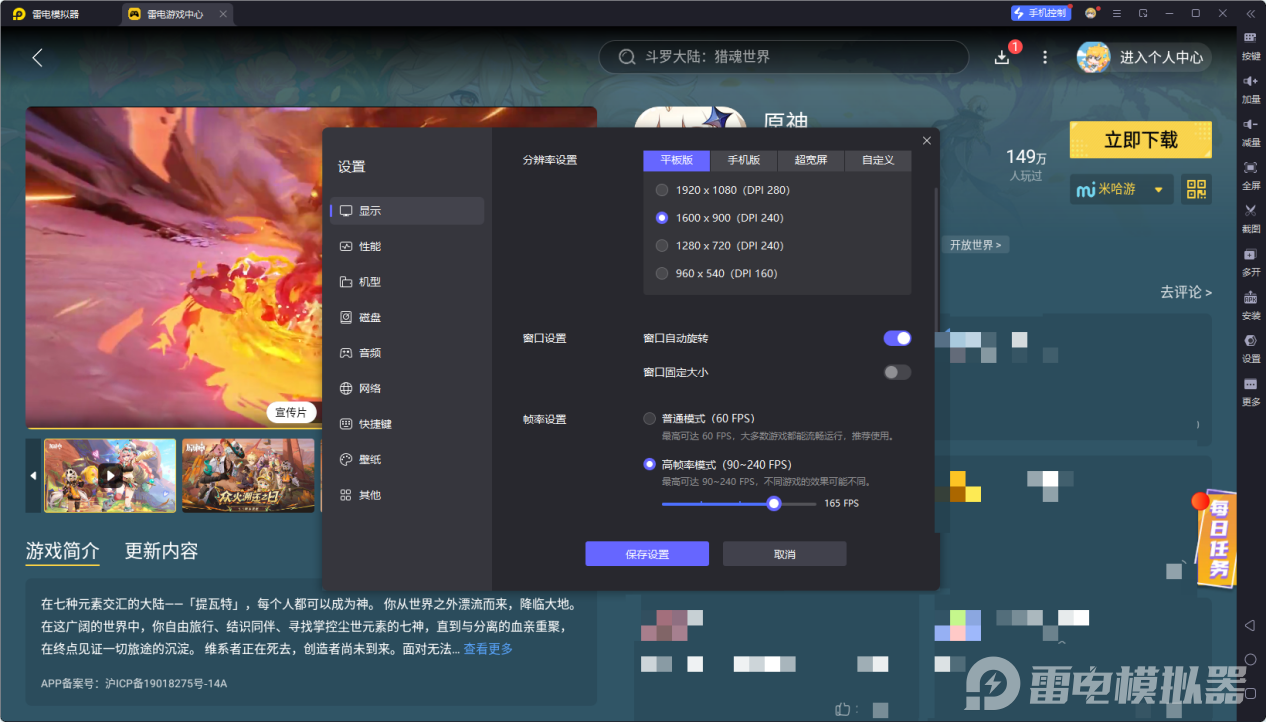Screen dimensions: 1266x722
Task: Click the 立即下载 download button
Action: pyautogui.click(x=1140, y=139)
